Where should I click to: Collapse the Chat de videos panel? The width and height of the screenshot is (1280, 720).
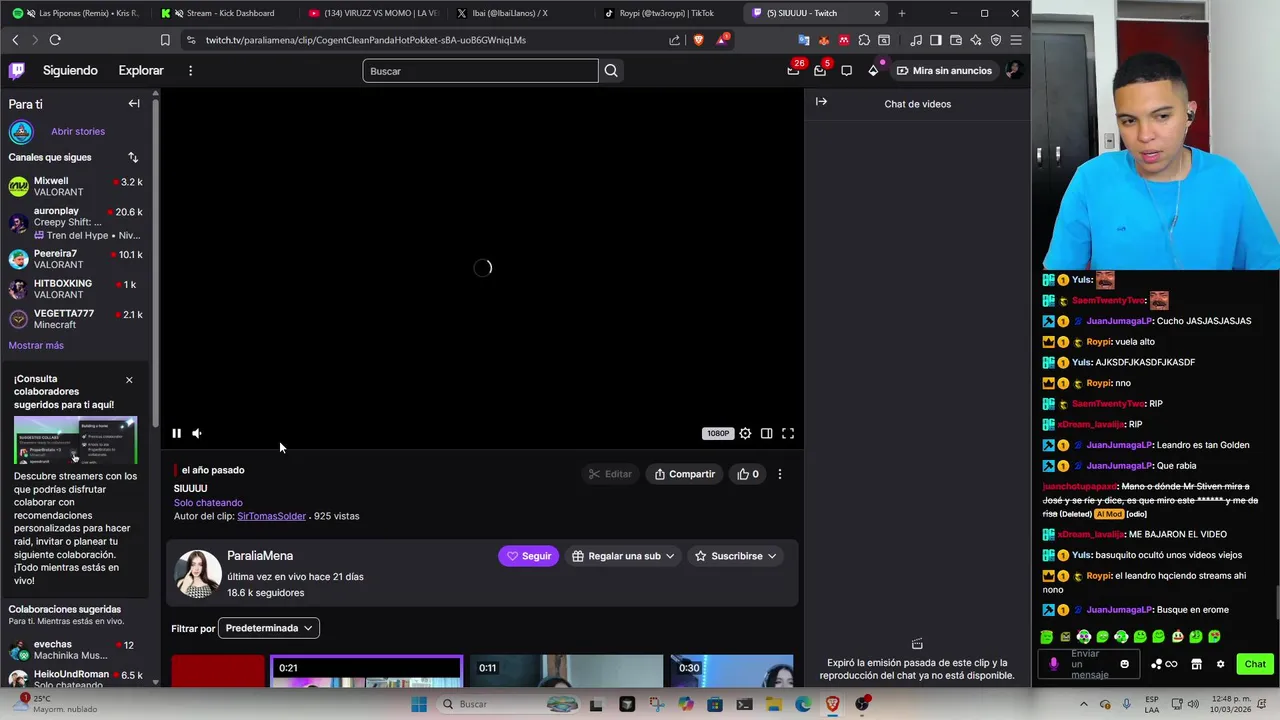(821, 102)
